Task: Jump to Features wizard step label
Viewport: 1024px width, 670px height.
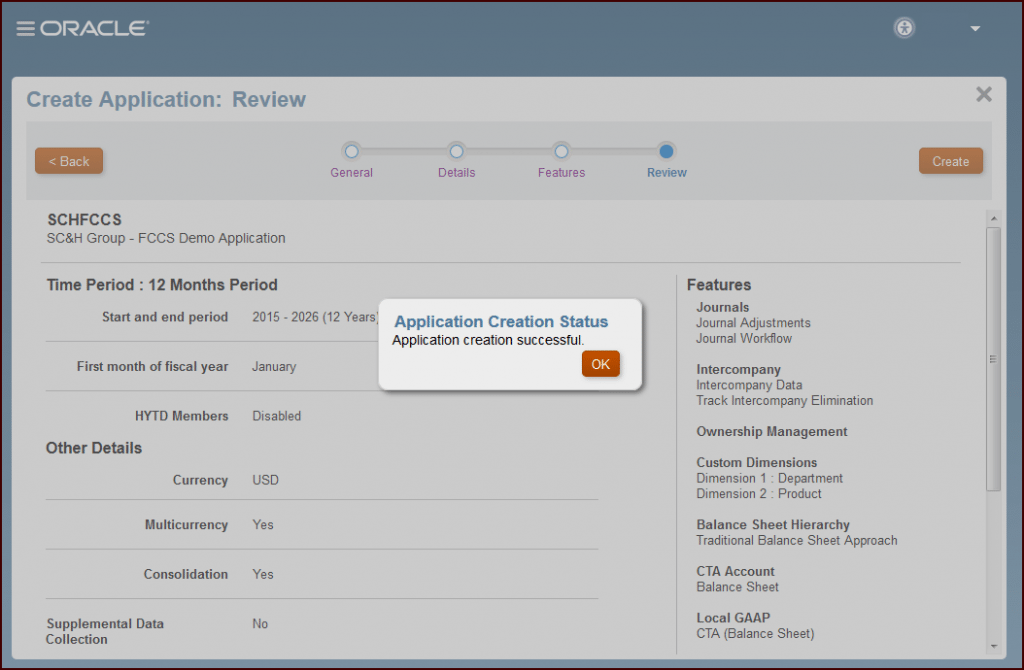Action: click(x=562, y=172)
